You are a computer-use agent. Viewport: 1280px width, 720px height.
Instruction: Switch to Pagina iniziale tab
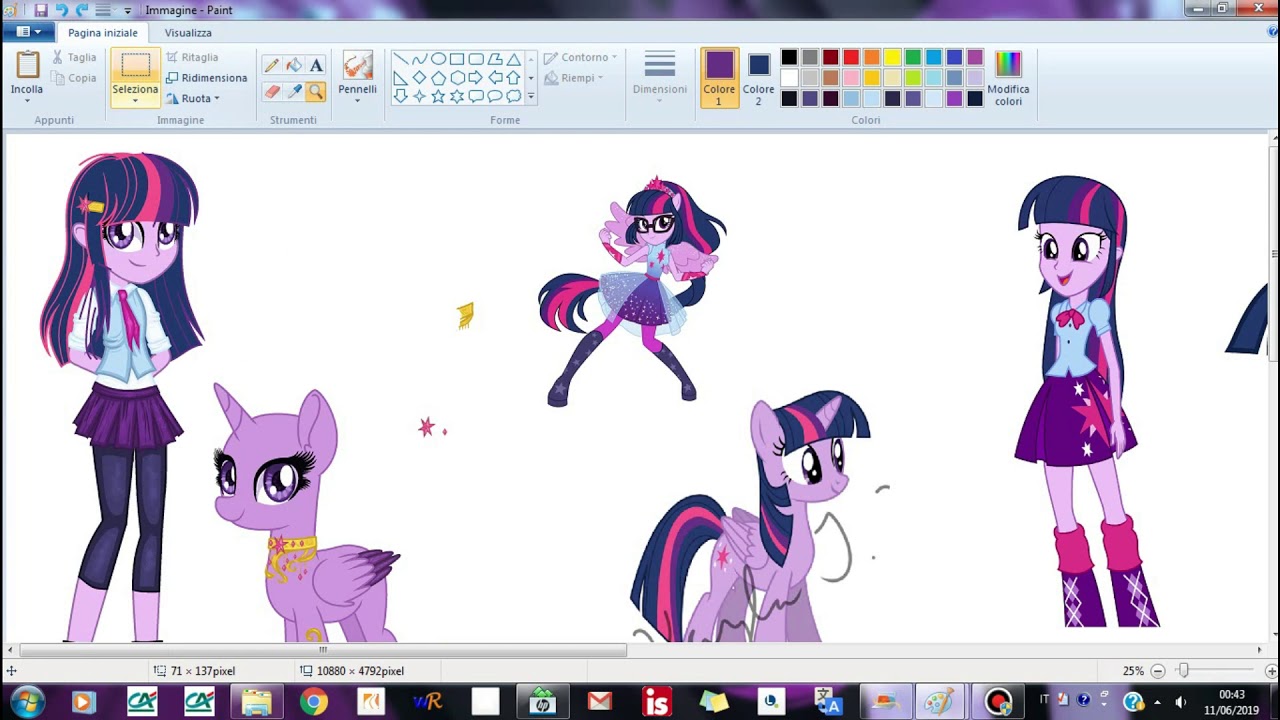[103, 33]
